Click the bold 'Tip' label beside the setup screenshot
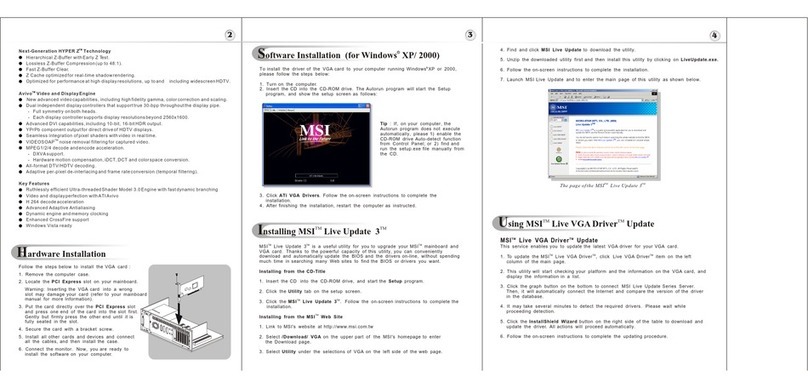808x388 pixels. coord(383,124)
